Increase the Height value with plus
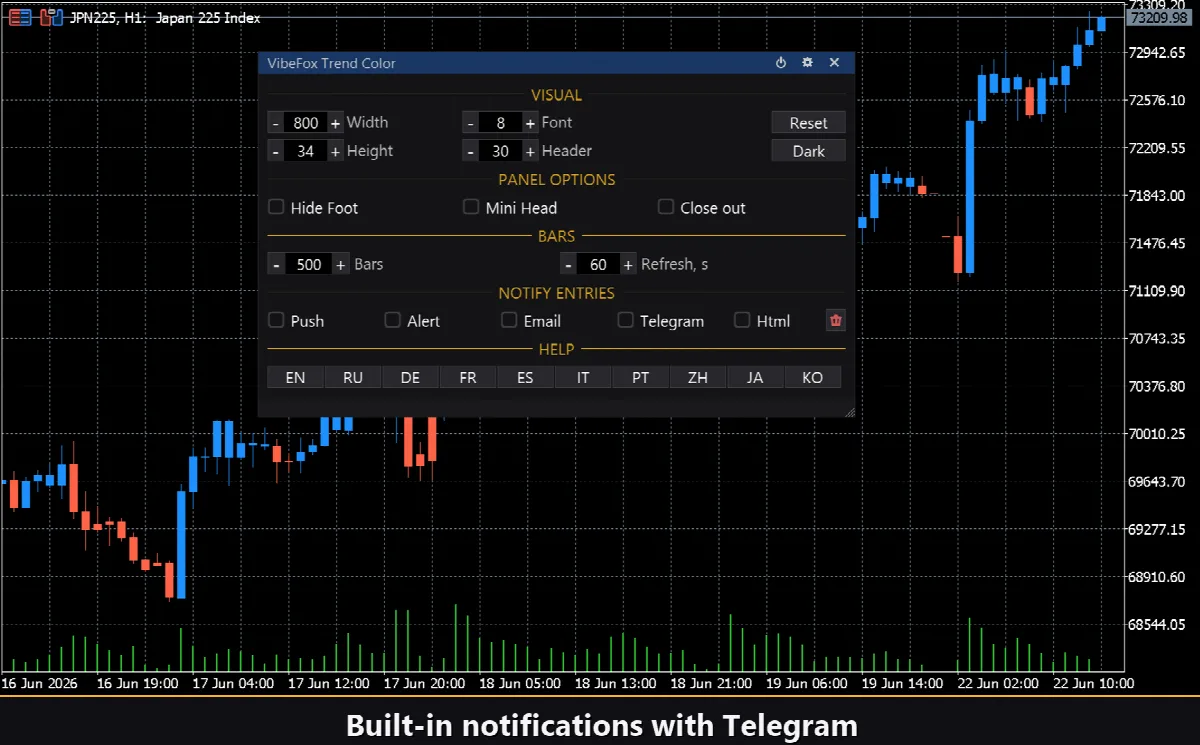Screen dimensions: 1200x745 click(x=335, y=151)
